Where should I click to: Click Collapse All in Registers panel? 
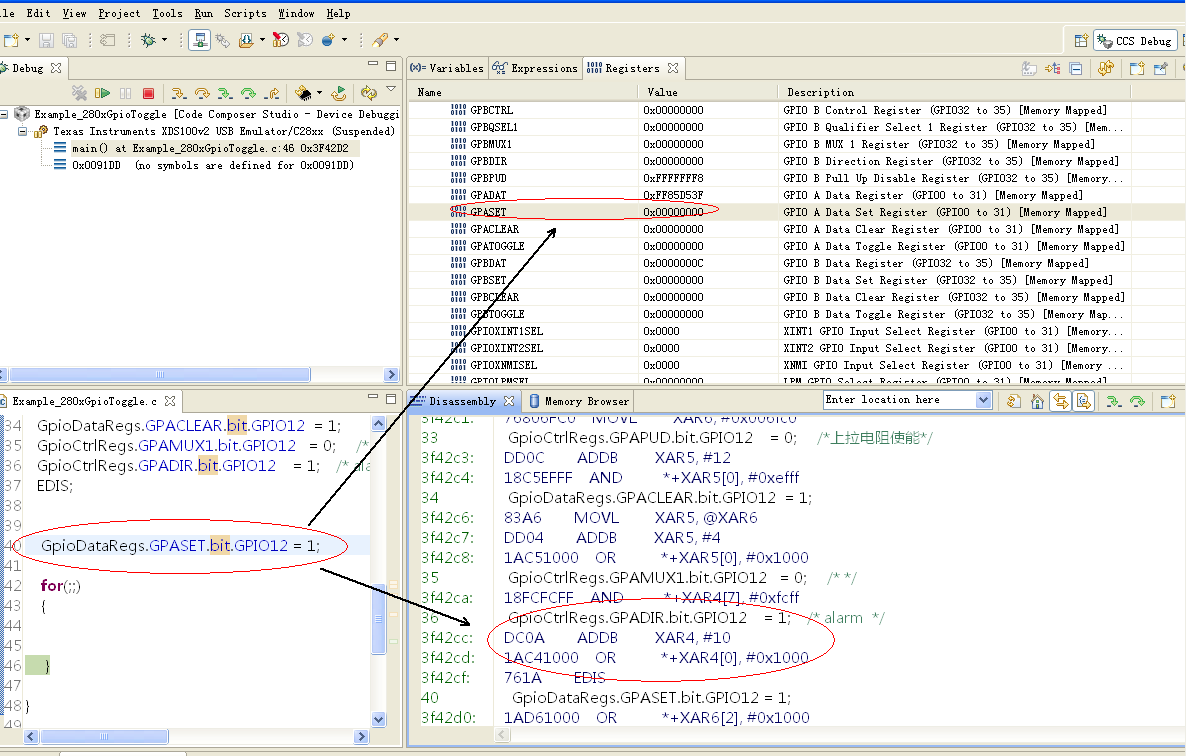pyautogui.click(x=1075, y=68)
